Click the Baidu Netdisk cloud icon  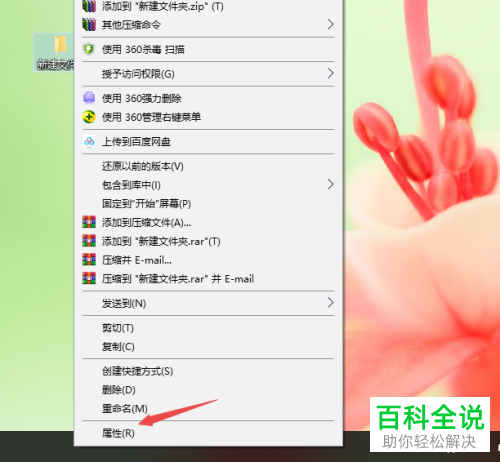89,142
